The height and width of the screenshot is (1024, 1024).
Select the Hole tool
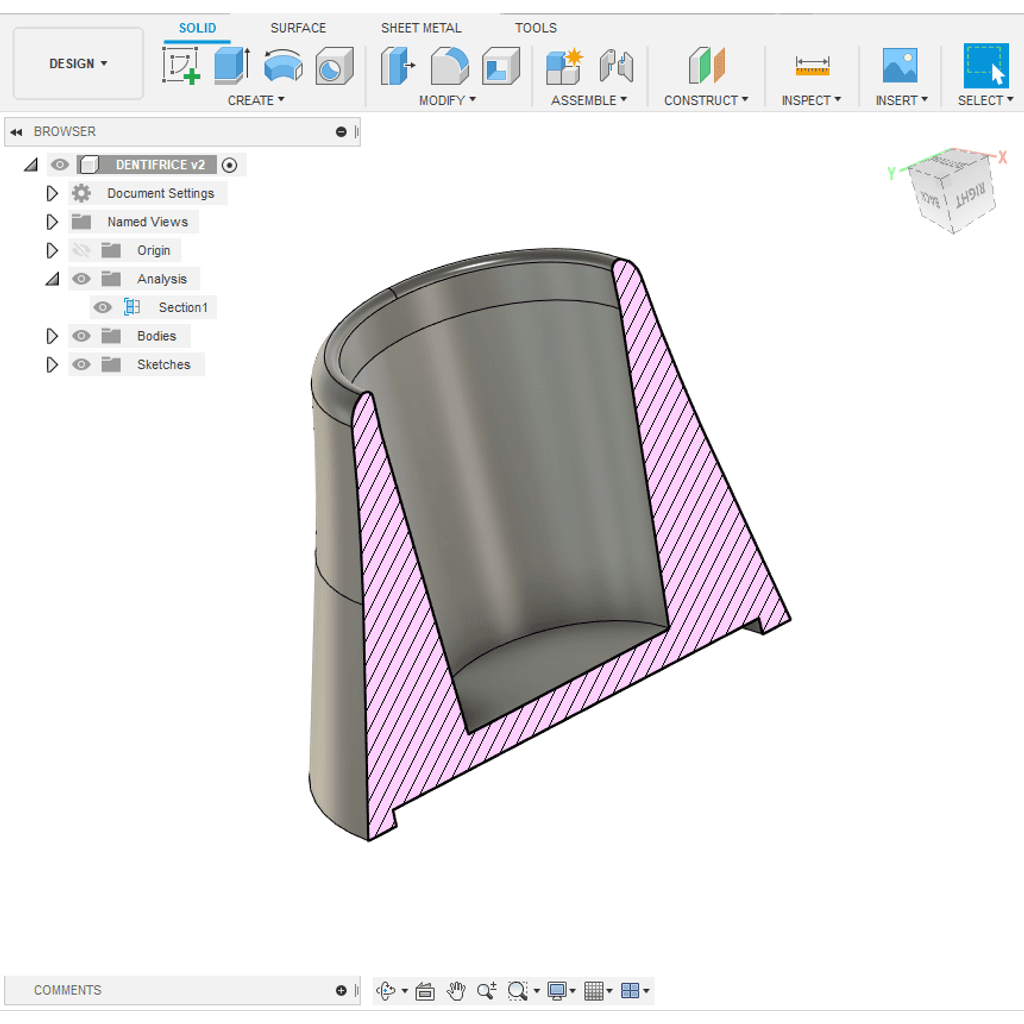[334, 65]
